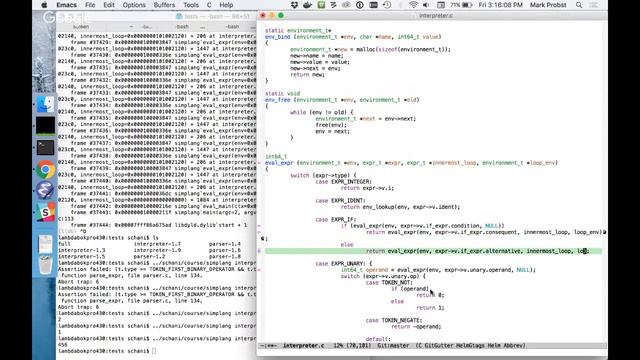Open the Edit menu
640x360 pixels.
[109, 5]
